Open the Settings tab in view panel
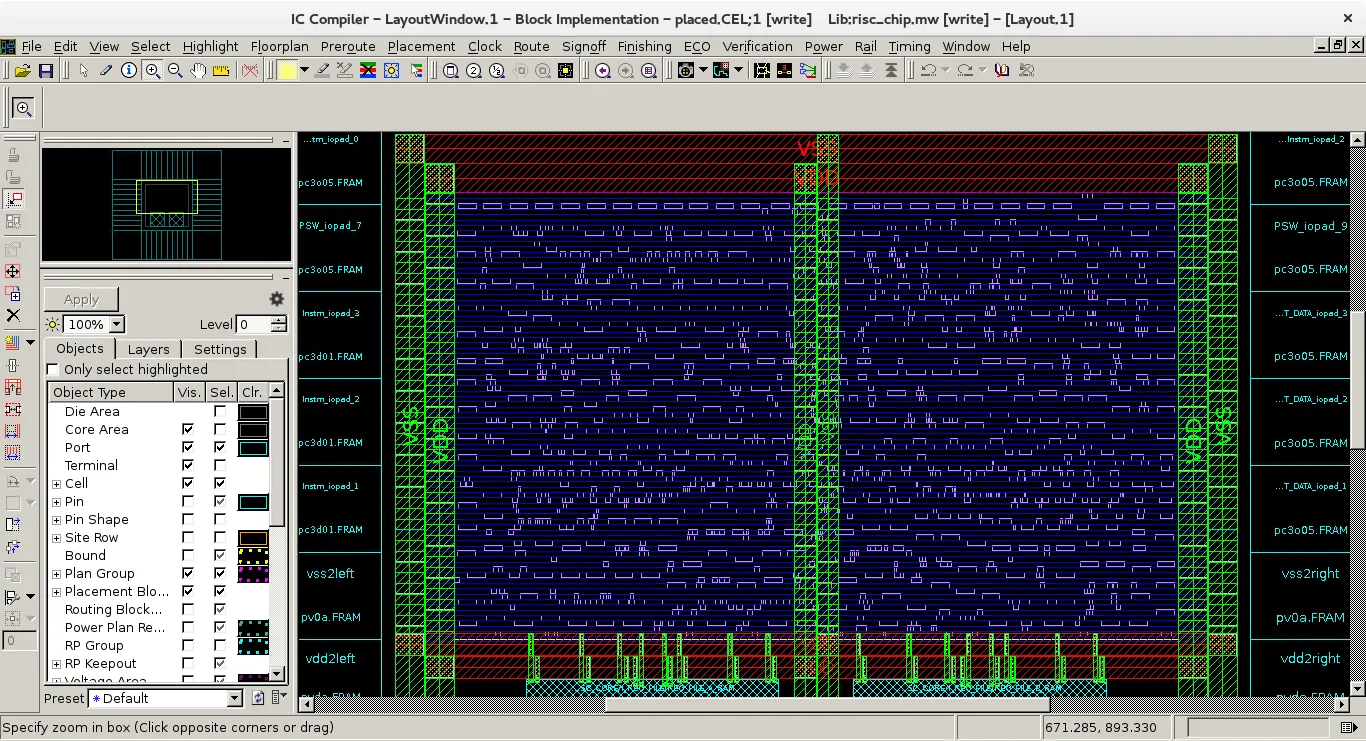The image size is (1366, 741). click(x=220, y=349)
